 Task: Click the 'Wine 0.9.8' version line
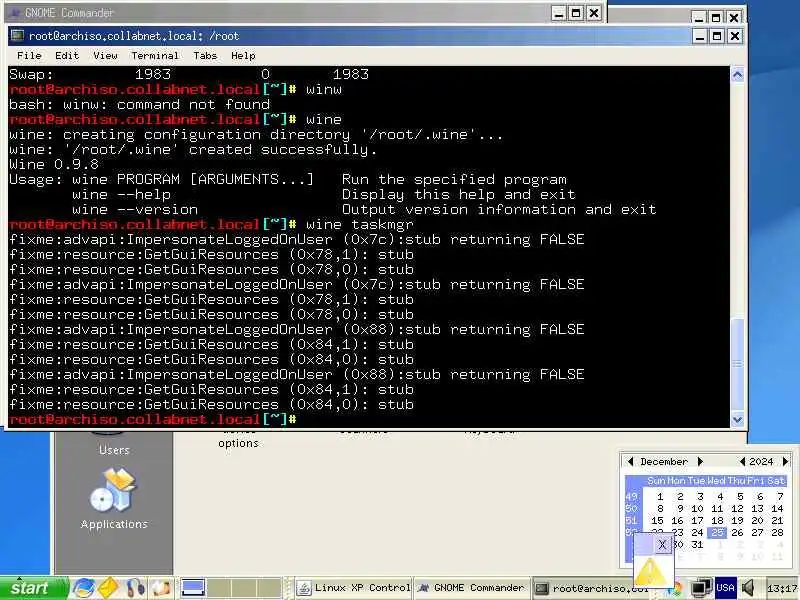(54, 164)
